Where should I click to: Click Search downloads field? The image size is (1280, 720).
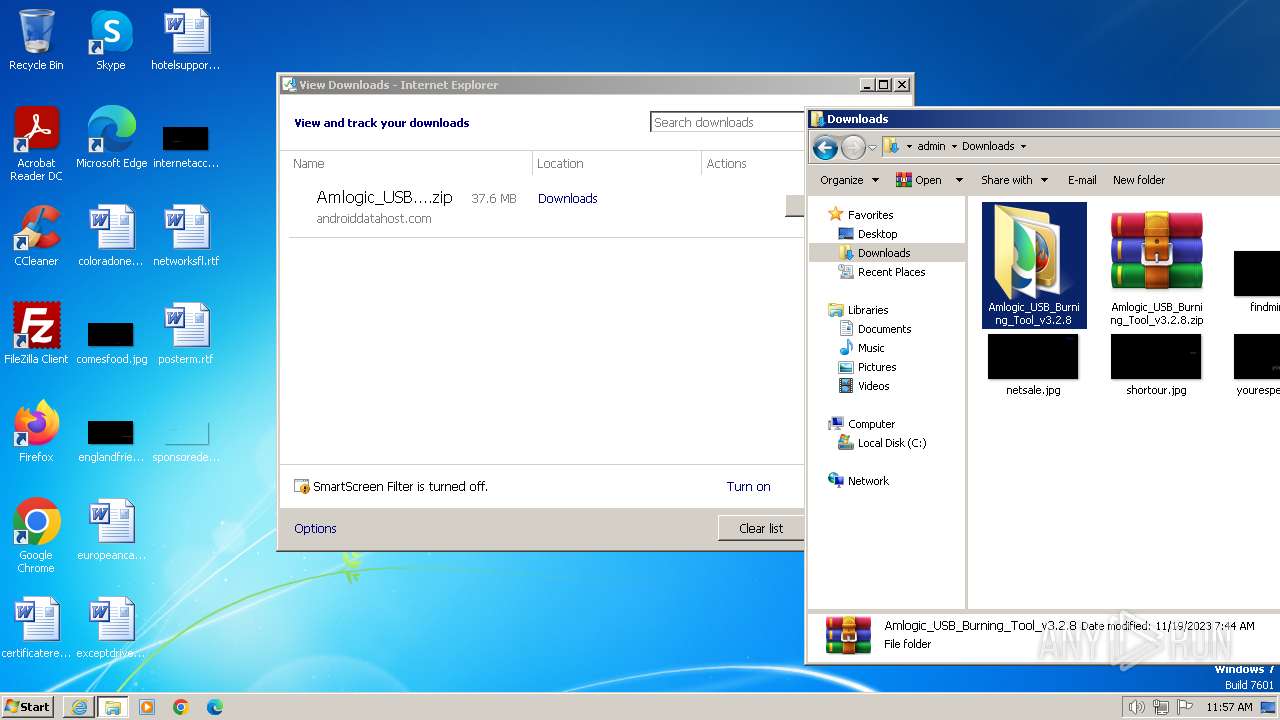(x=727, y=122)
